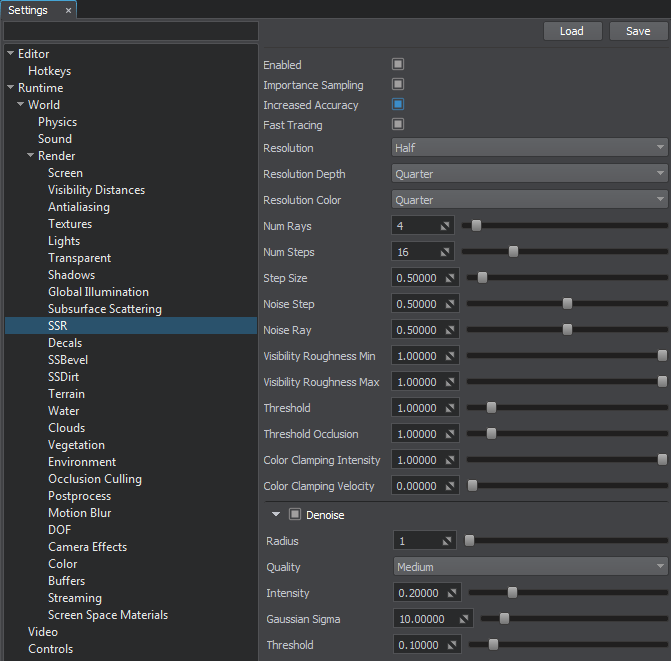Click drag-adjust icon in Step Size field
The image size is (671, 661).
(451, 278)
